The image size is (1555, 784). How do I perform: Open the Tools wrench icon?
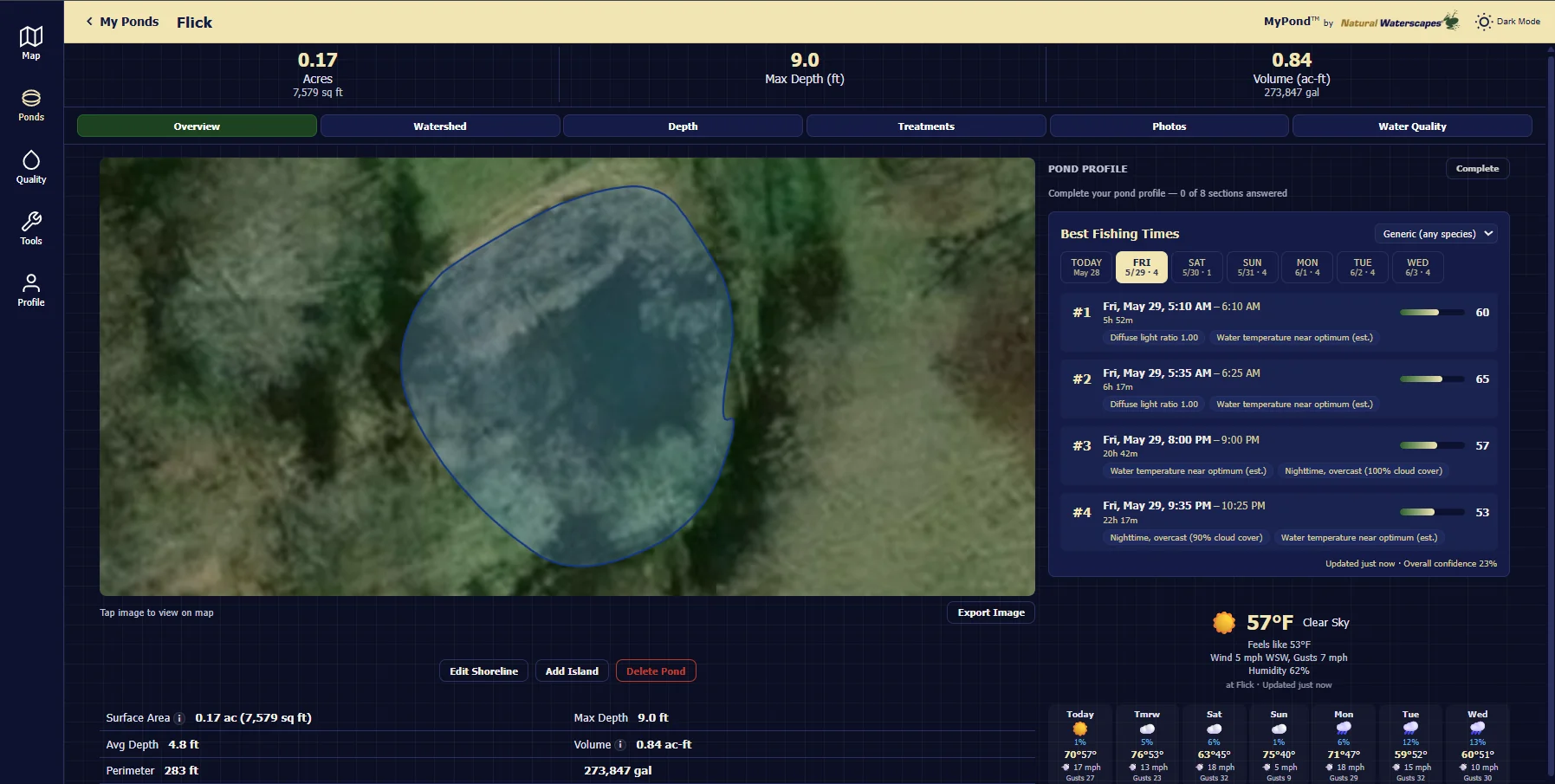coord(31,222)
